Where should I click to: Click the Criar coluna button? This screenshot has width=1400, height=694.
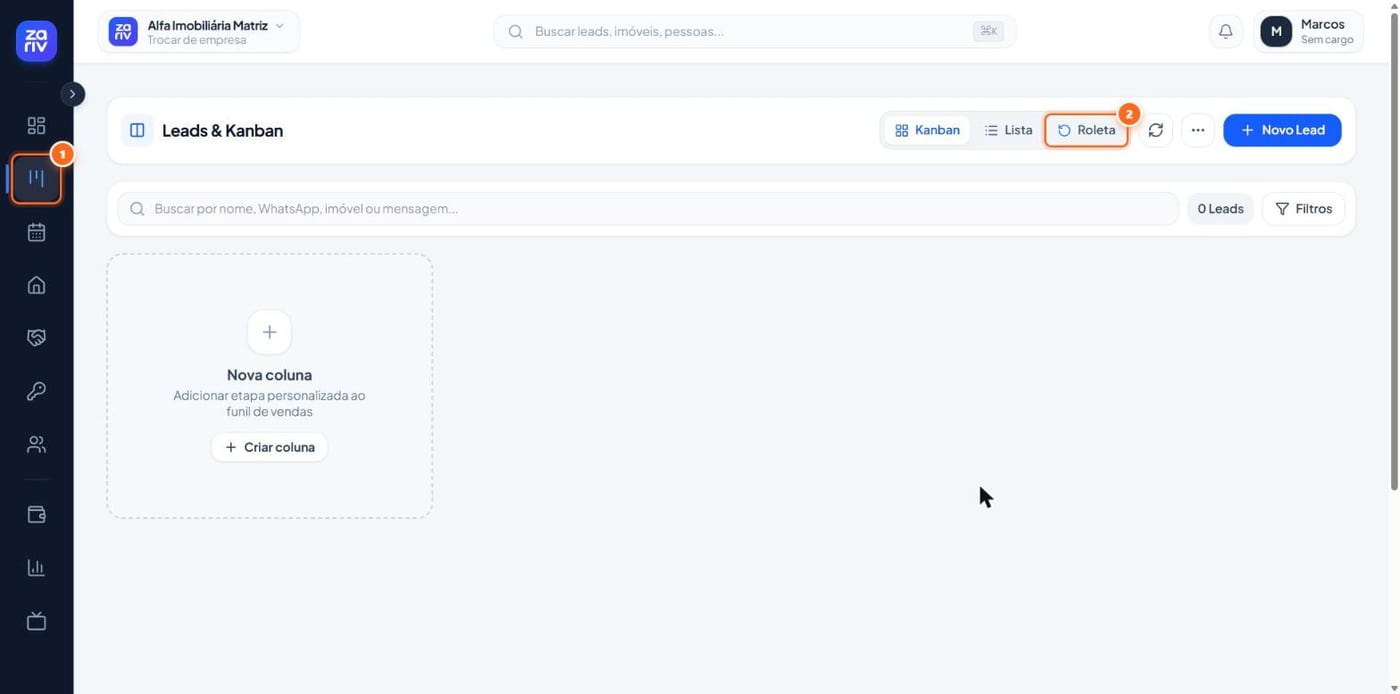tap(269, 447)
